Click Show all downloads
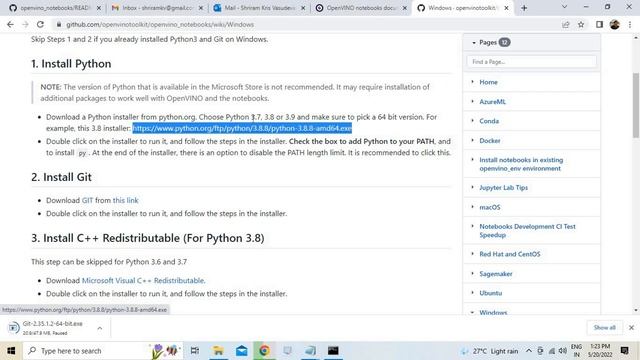Viewport: 640px width, 360px height. pyautogui.click(x=604, y=328)
